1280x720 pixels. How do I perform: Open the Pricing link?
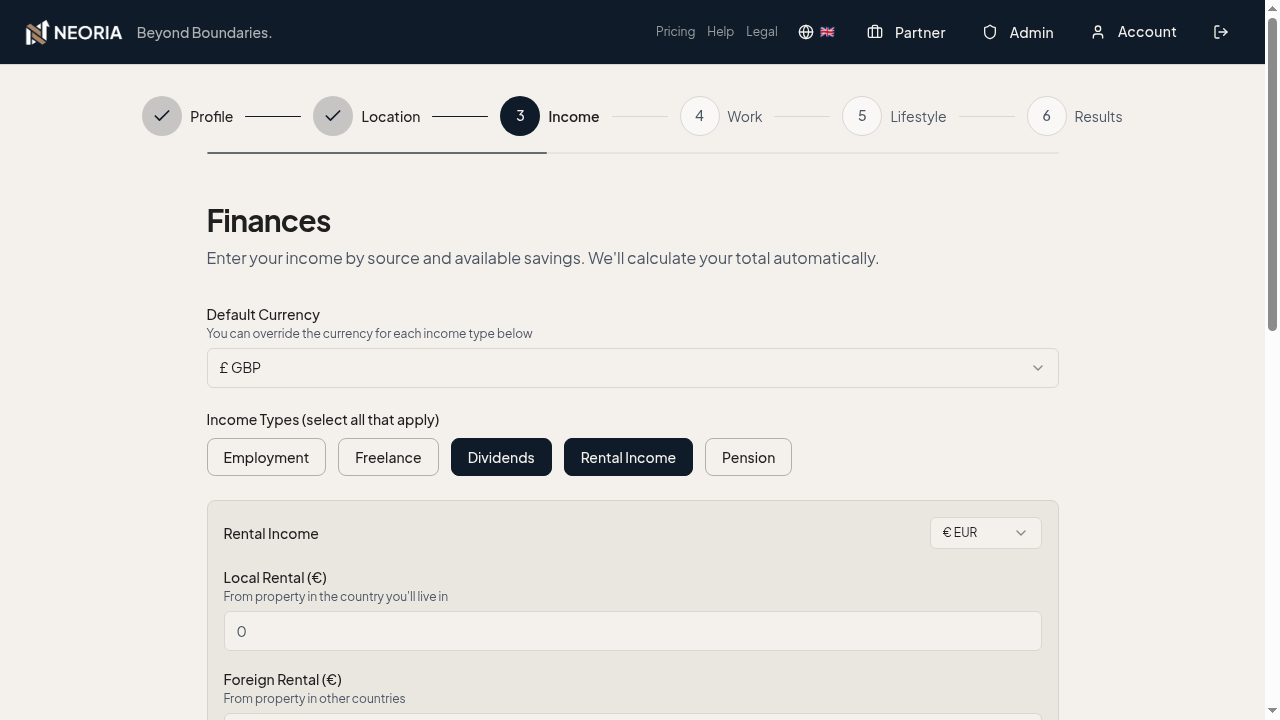click(675, 32)
